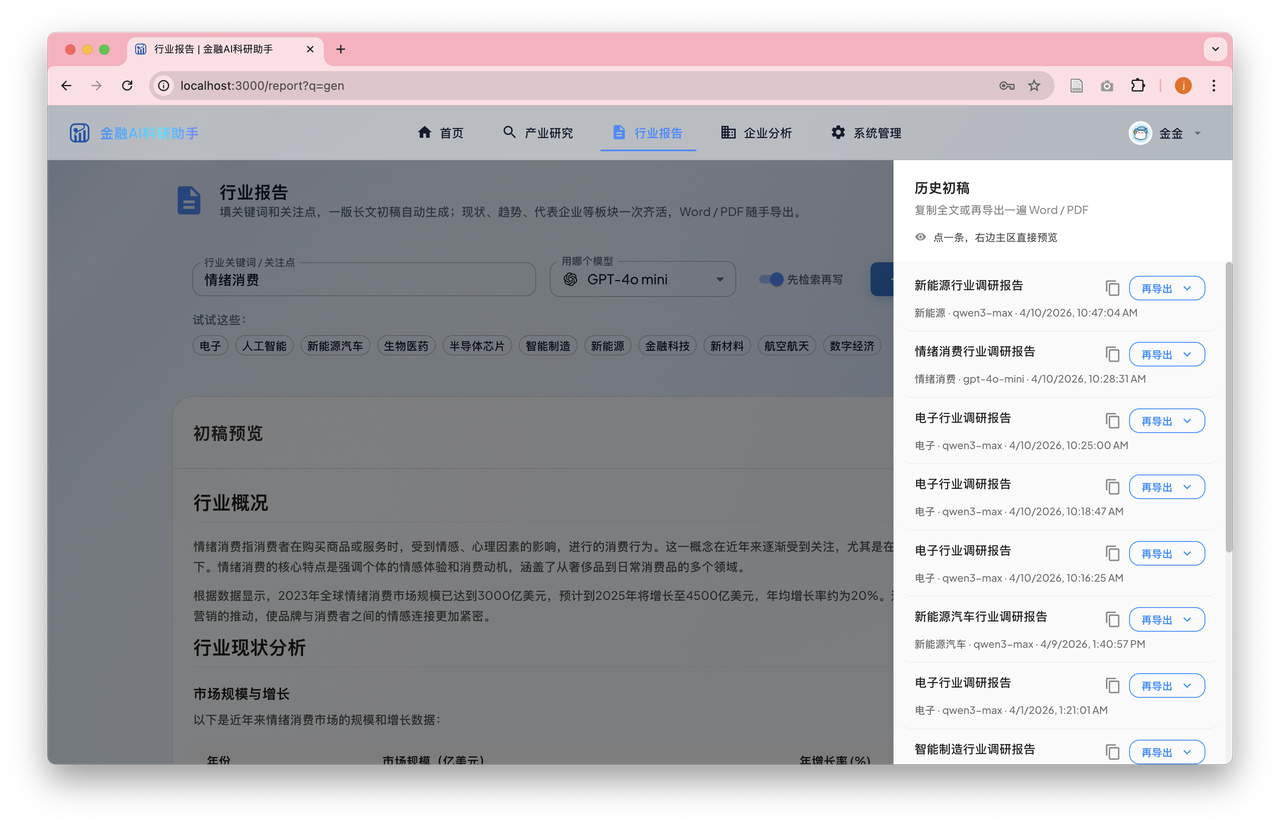Switch to the 产业研究 nav tab

(x=538, y=133)
